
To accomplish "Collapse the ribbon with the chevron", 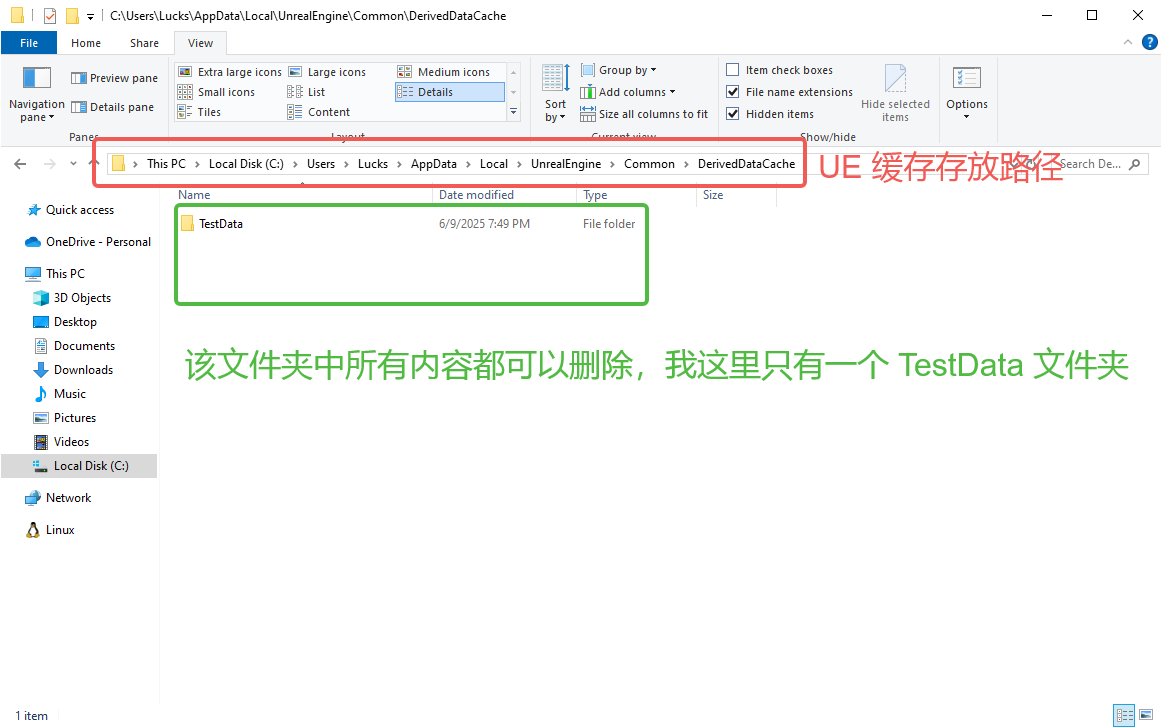I will point(1128,42).
